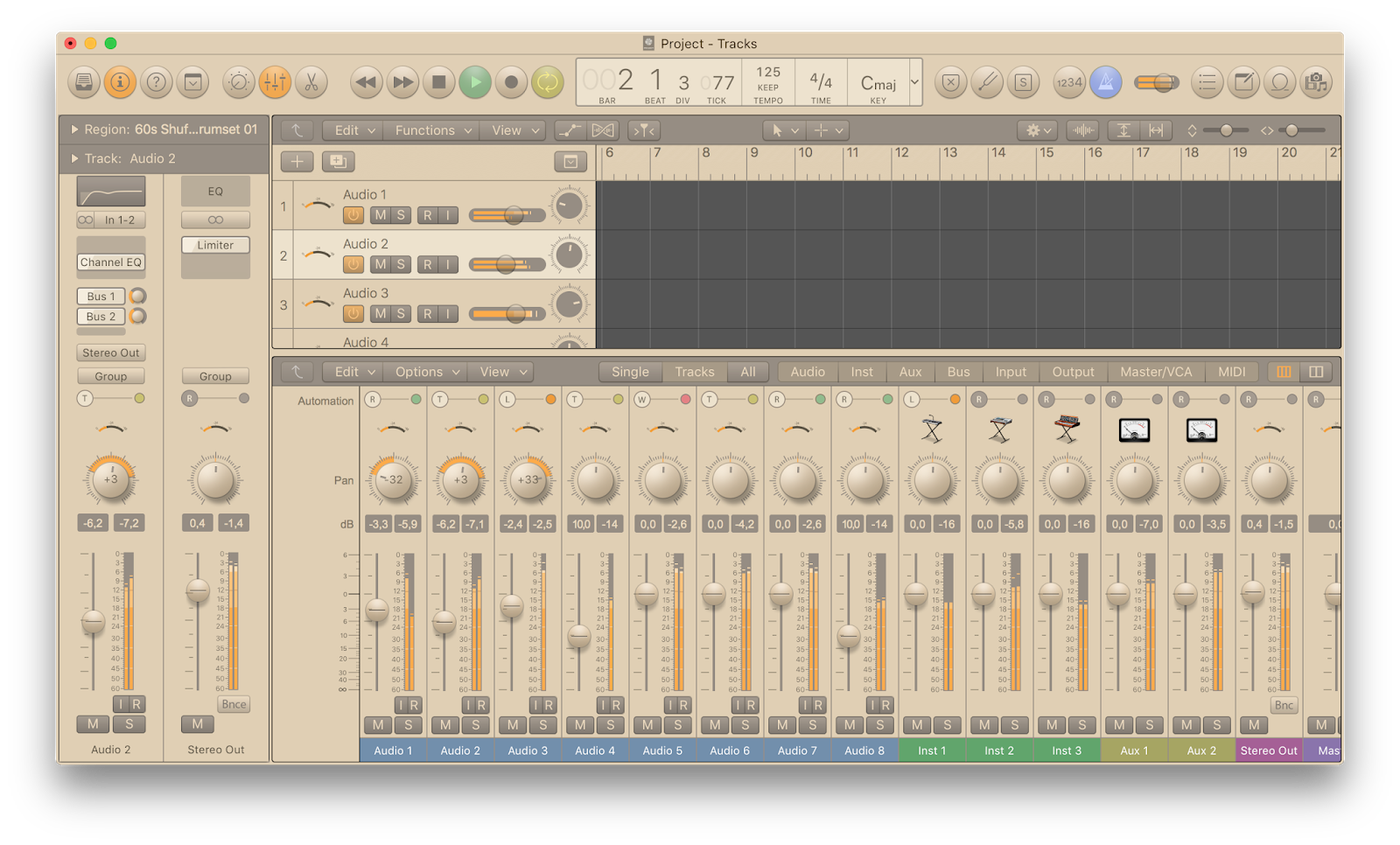Open the List Editors button
Image resolution: width=1400 pixels, height=845 pixels.
(x=1208, y=82)
